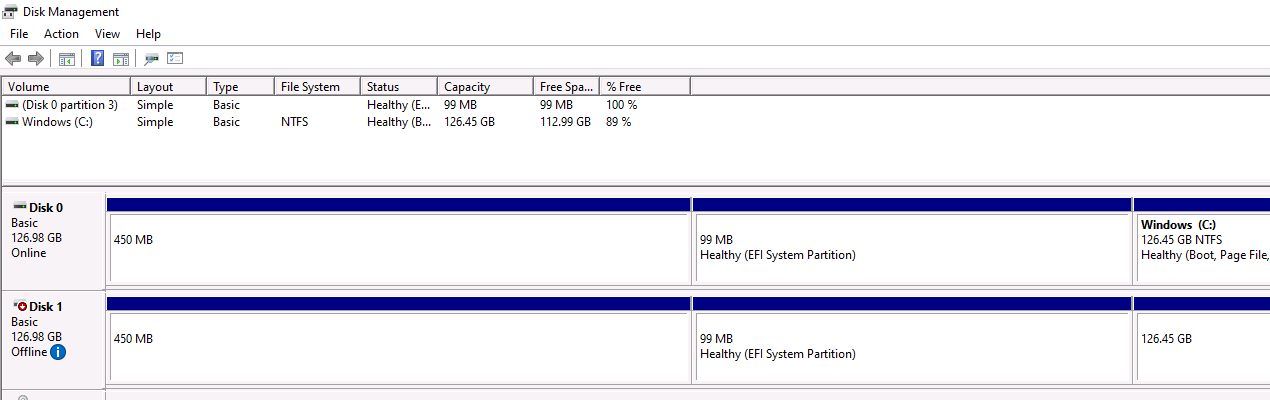1270x400 pixels.
Task: Open the Action menu
Action: pyautogui.click(x=61, y=34)
